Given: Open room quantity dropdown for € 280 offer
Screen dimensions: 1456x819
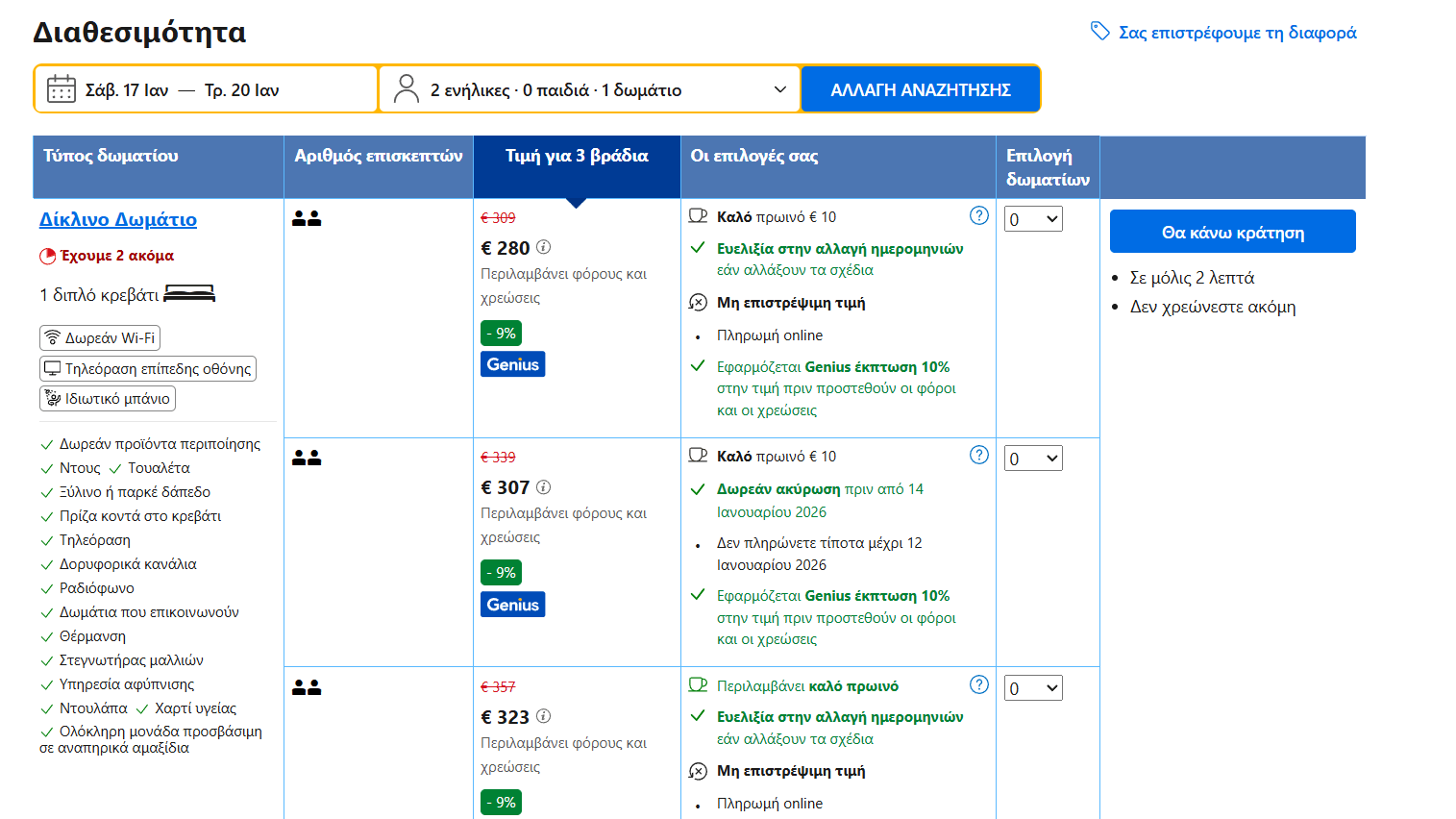Looking at the screenshot, I should point(1033,219).
